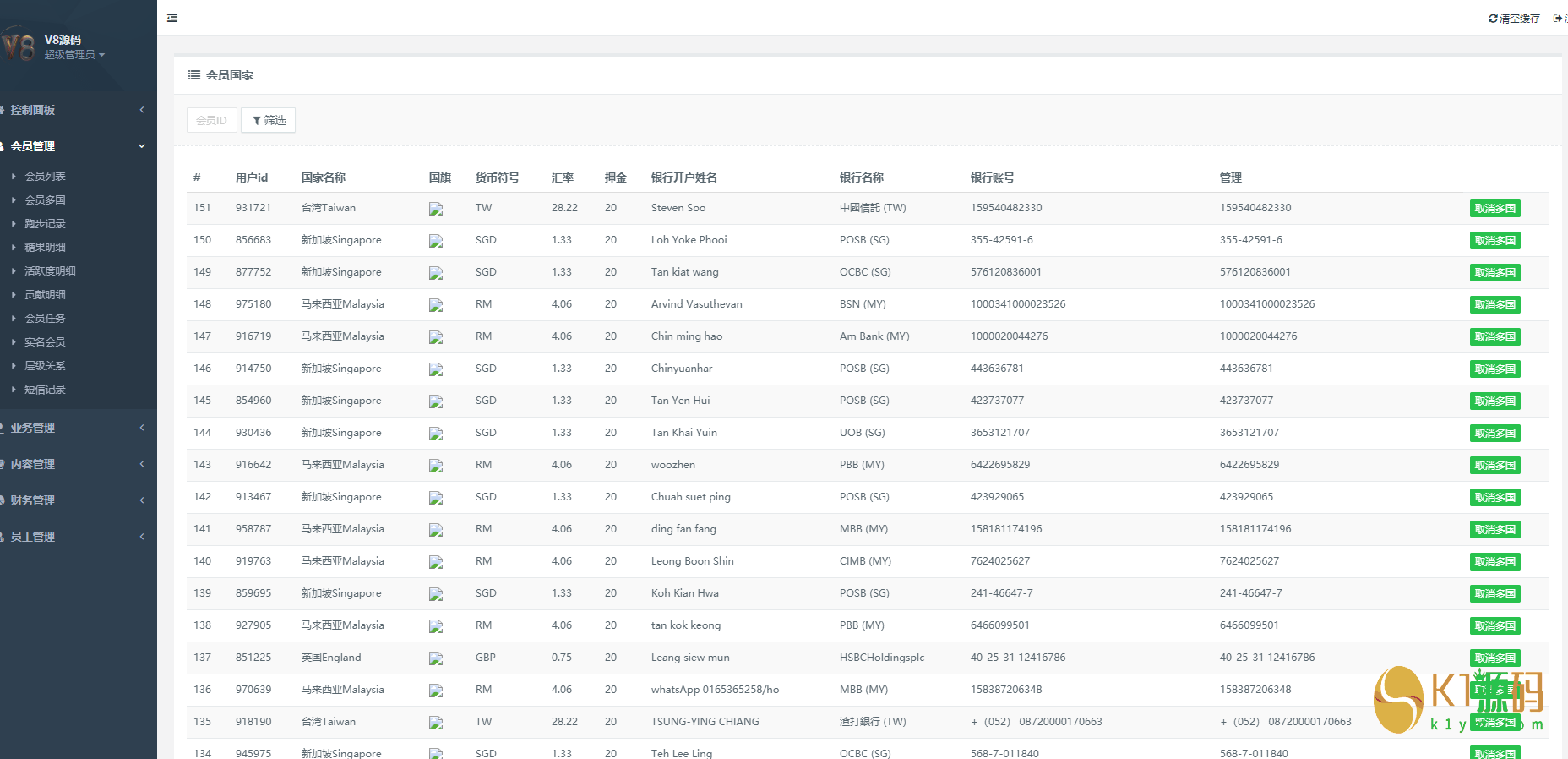Collapse the 会员管理 sidebar menu
Viewport: 1568px width, 759px height.
coord(78,146)
